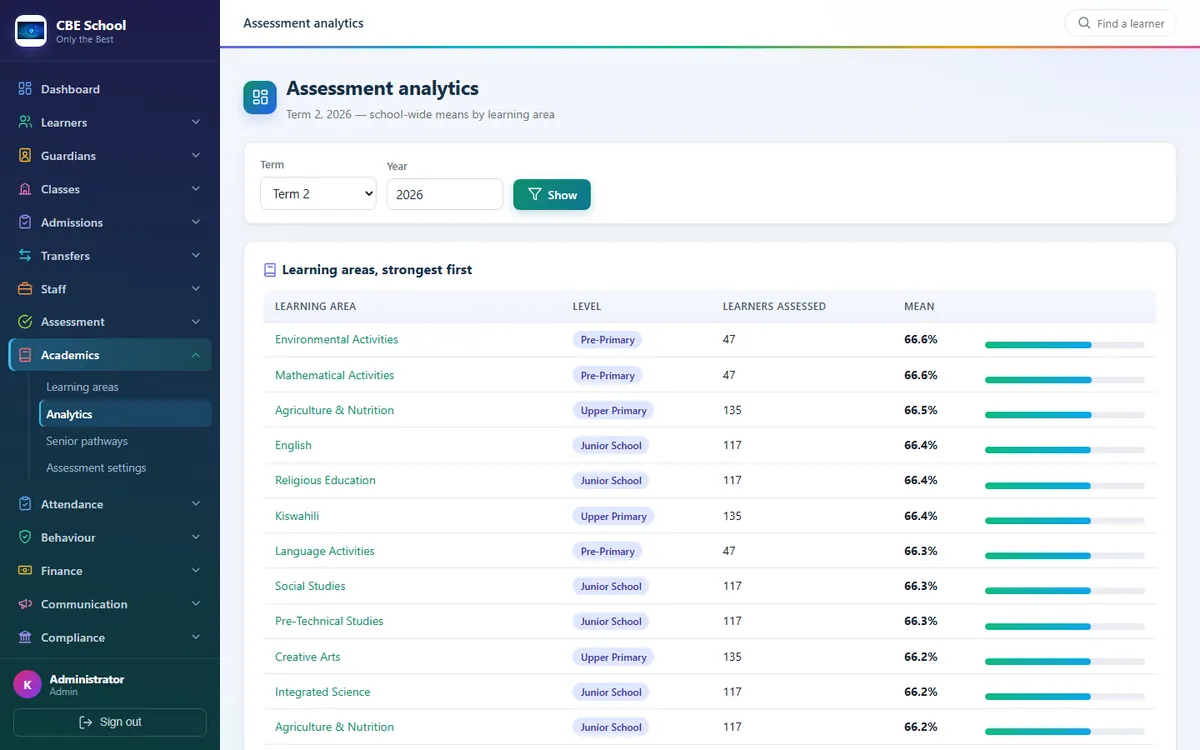Click the Staff briefcase icon
1200x750 pixels.
point(25,289)
